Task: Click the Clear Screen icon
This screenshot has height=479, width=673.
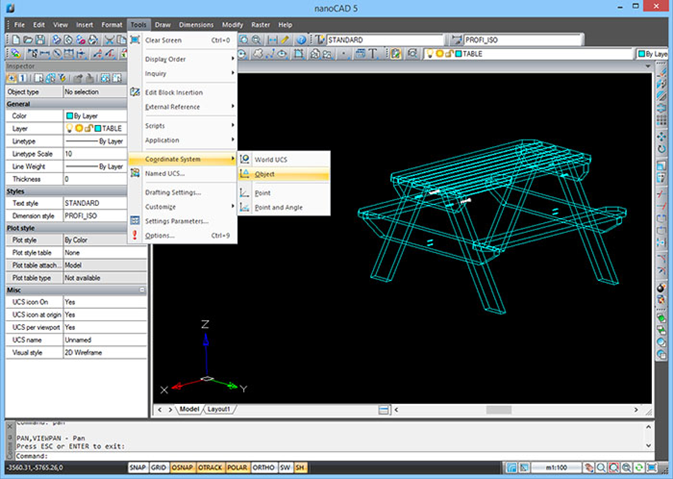Action: pos(135,40)
